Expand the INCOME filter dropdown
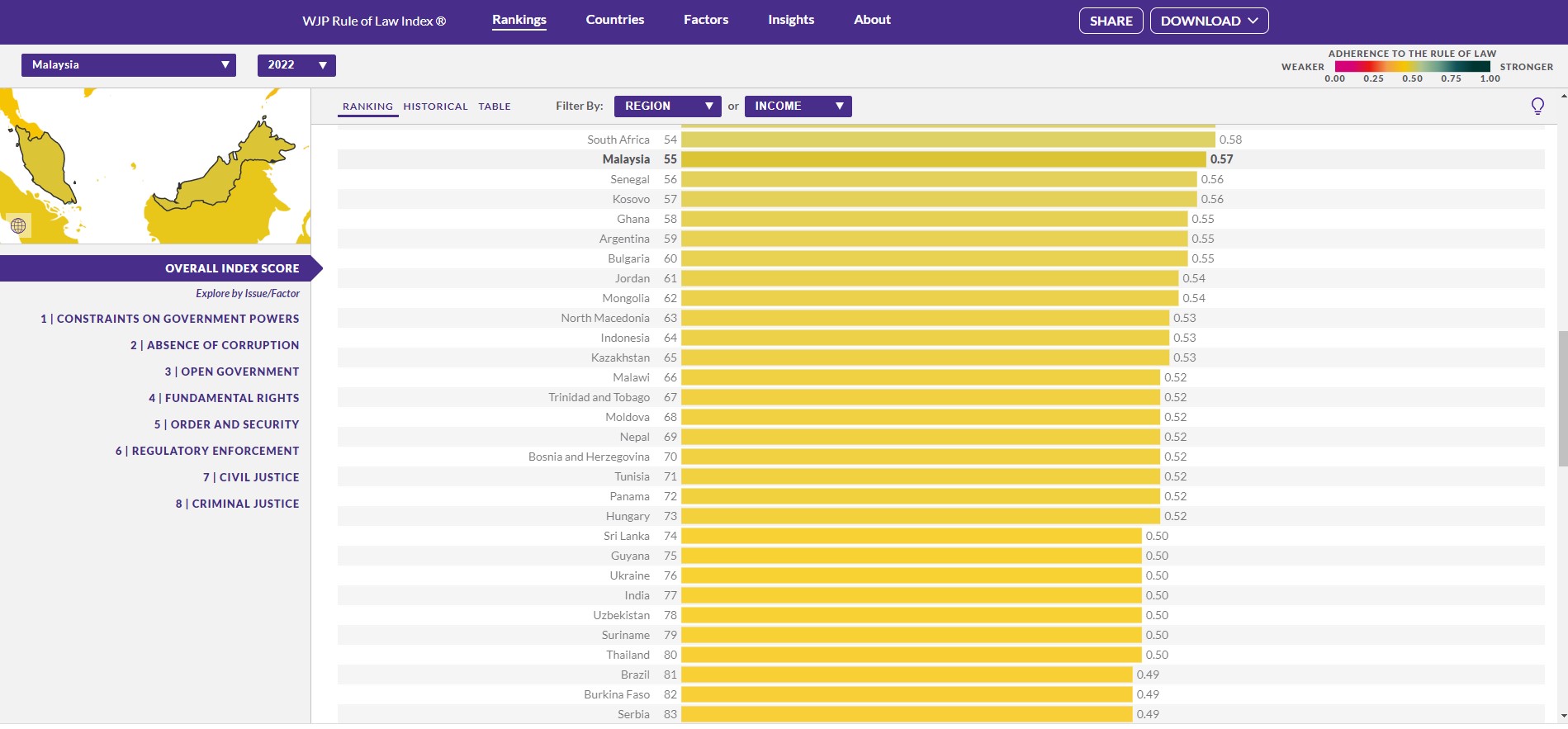Viewport: 1568px width, 729px height. (798, 107)
